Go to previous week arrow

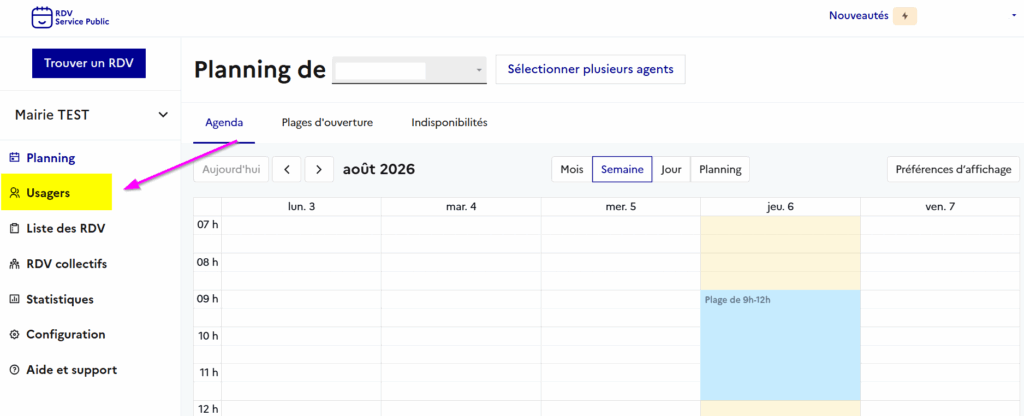(287, 169)
